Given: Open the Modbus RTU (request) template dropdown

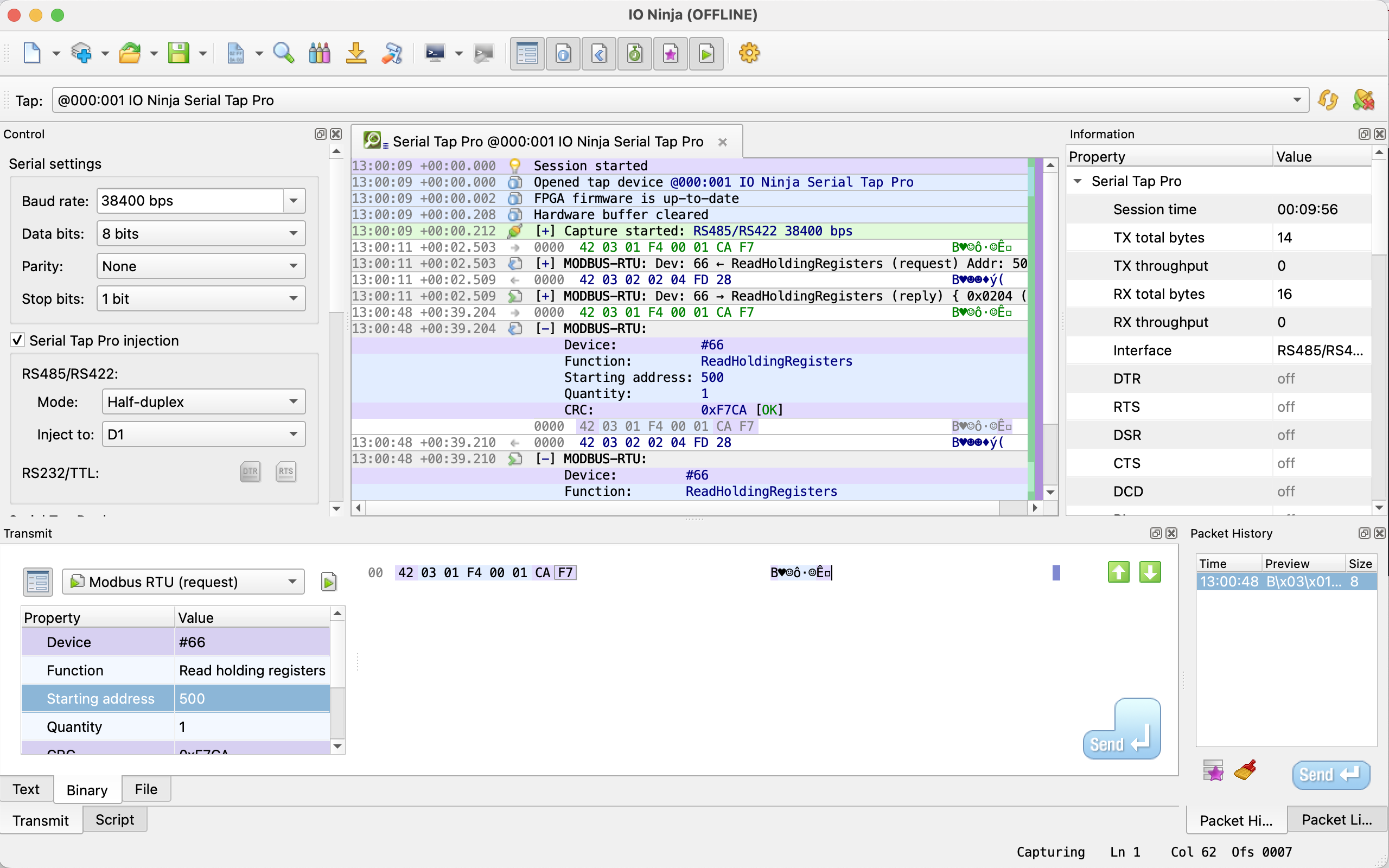Looking at the screenshot, I should pos(183,582).
